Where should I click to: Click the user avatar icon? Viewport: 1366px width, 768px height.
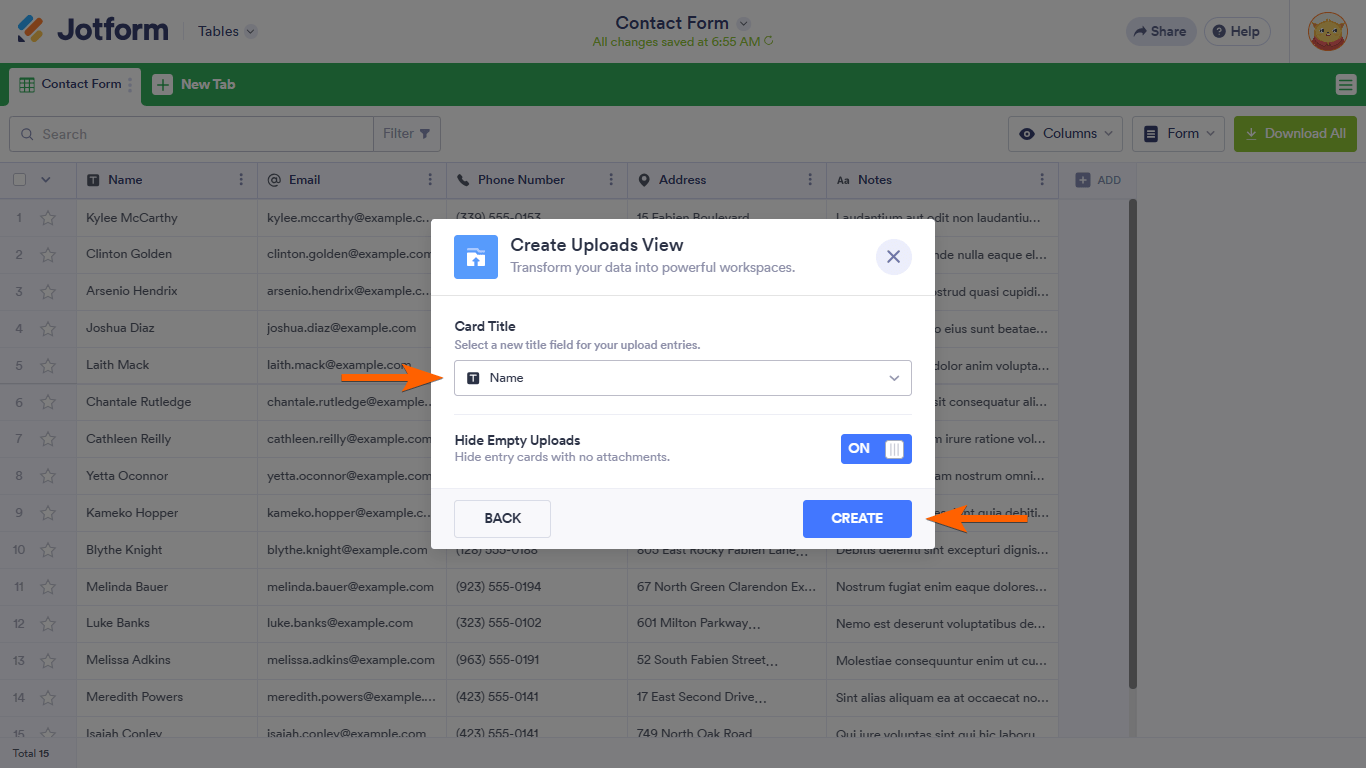point(1327,31)
